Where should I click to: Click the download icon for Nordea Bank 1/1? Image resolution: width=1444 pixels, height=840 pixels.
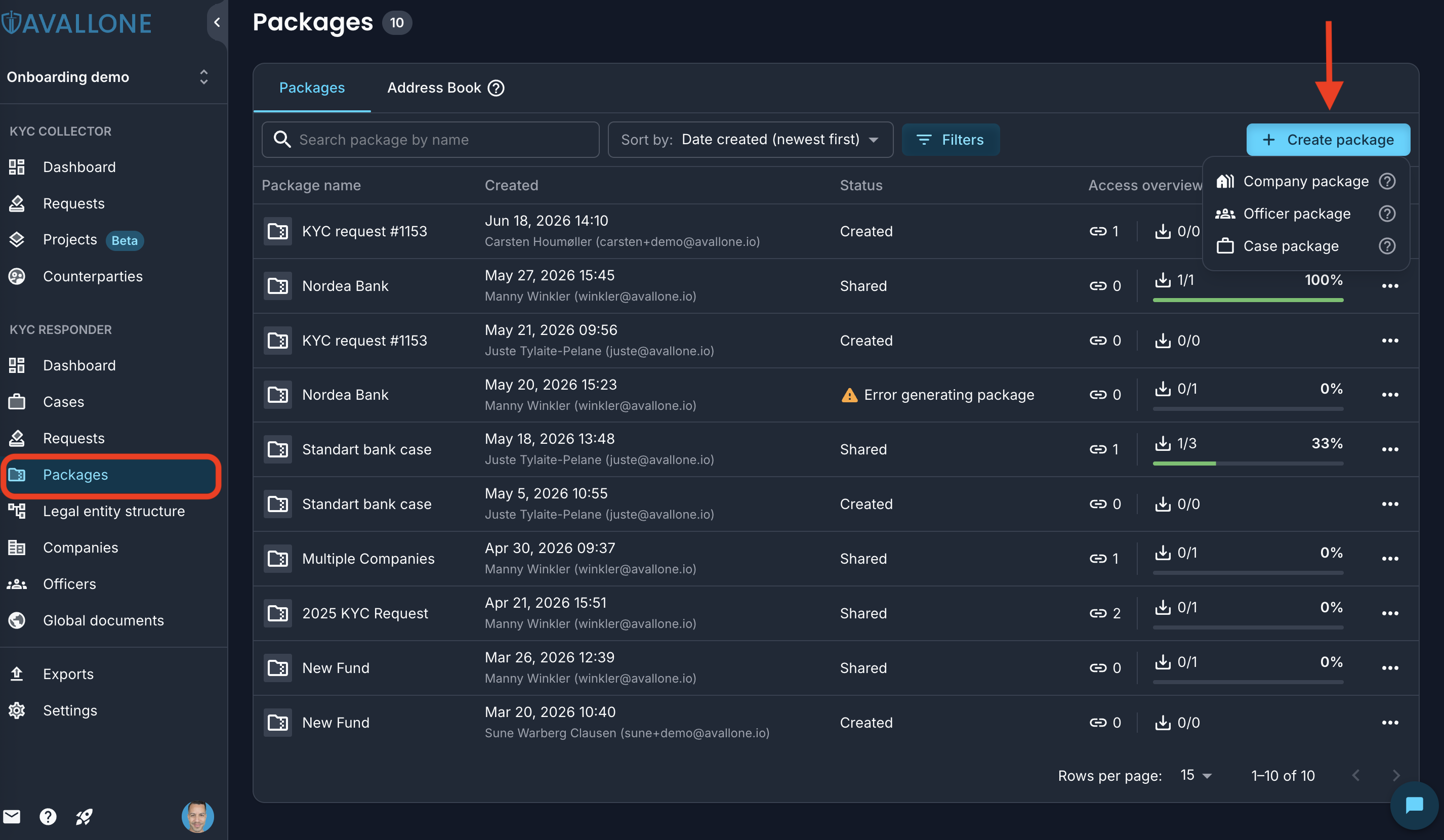coord(1163,280)
